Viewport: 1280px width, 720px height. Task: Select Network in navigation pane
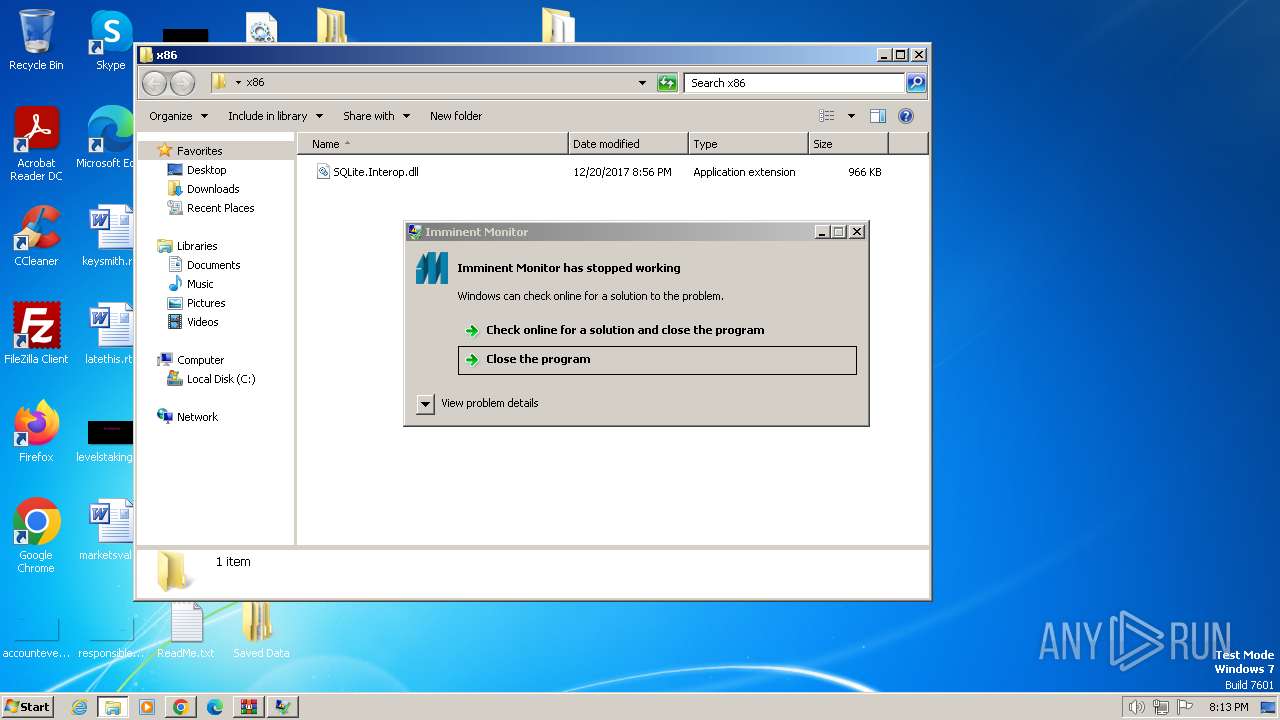click(x=197, y=417)
